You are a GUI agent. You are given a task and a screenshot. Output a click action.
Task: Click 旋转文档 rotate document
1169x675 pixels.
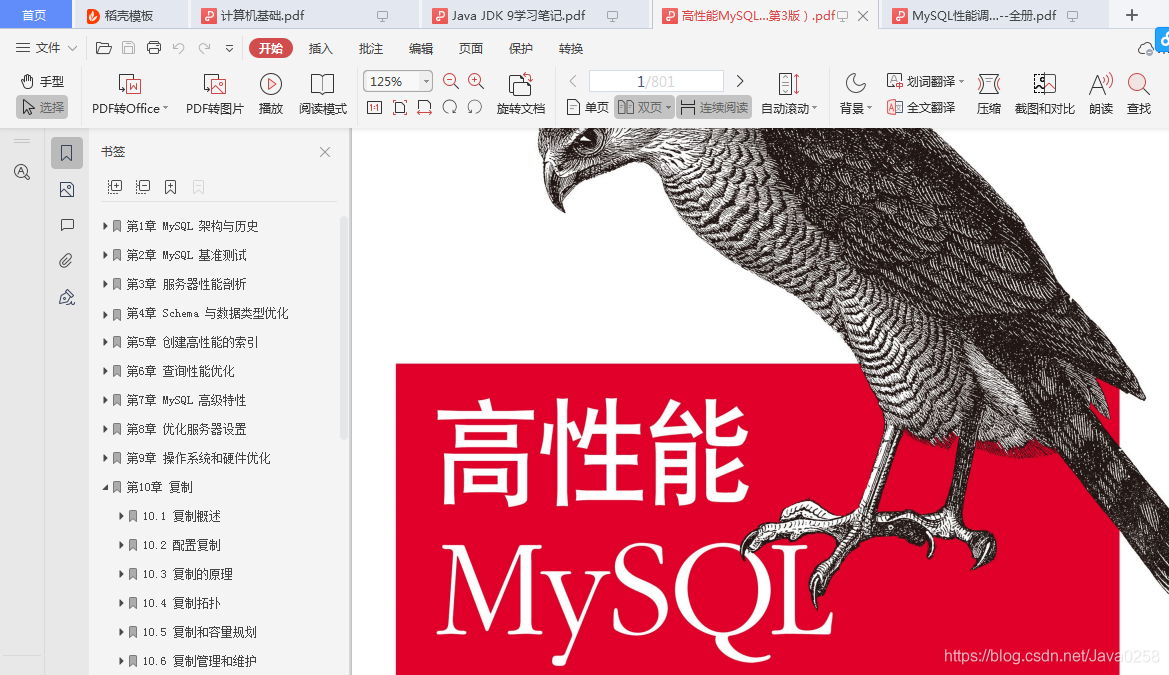point(520,94)
